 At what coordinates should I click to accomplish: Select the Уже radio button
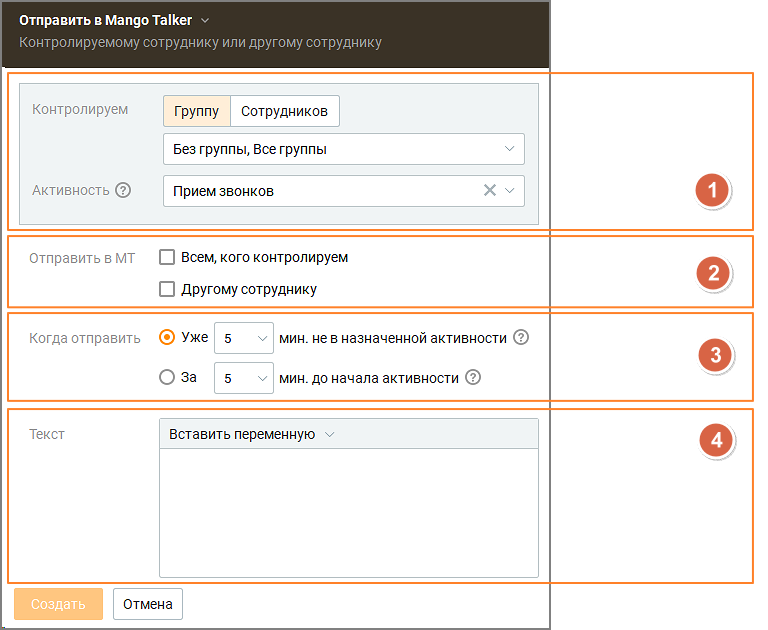[167, 338]
